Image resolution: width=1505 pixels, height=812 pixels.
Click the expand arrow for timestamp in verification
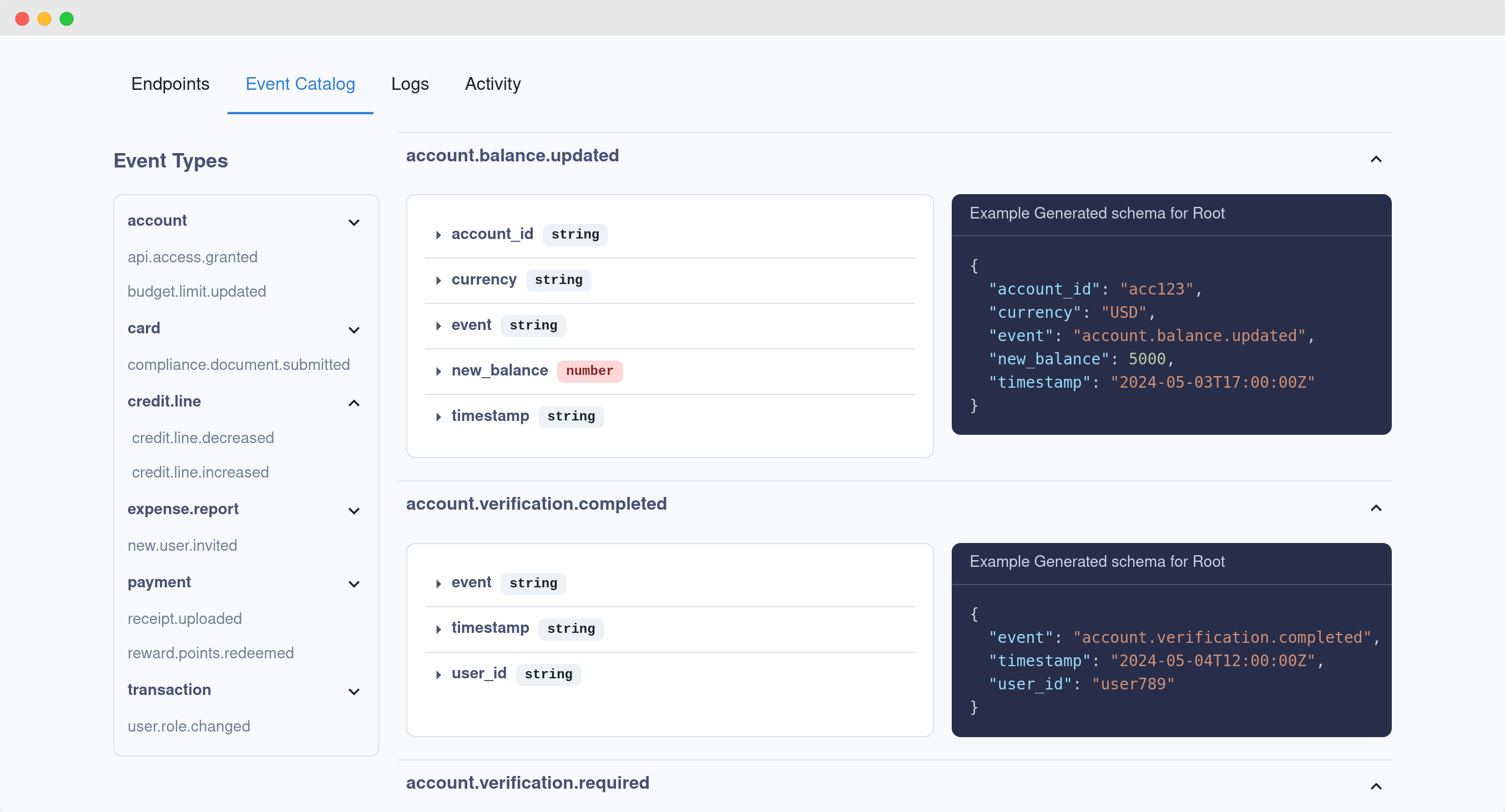pyautogui.click(x=439, y=628)
